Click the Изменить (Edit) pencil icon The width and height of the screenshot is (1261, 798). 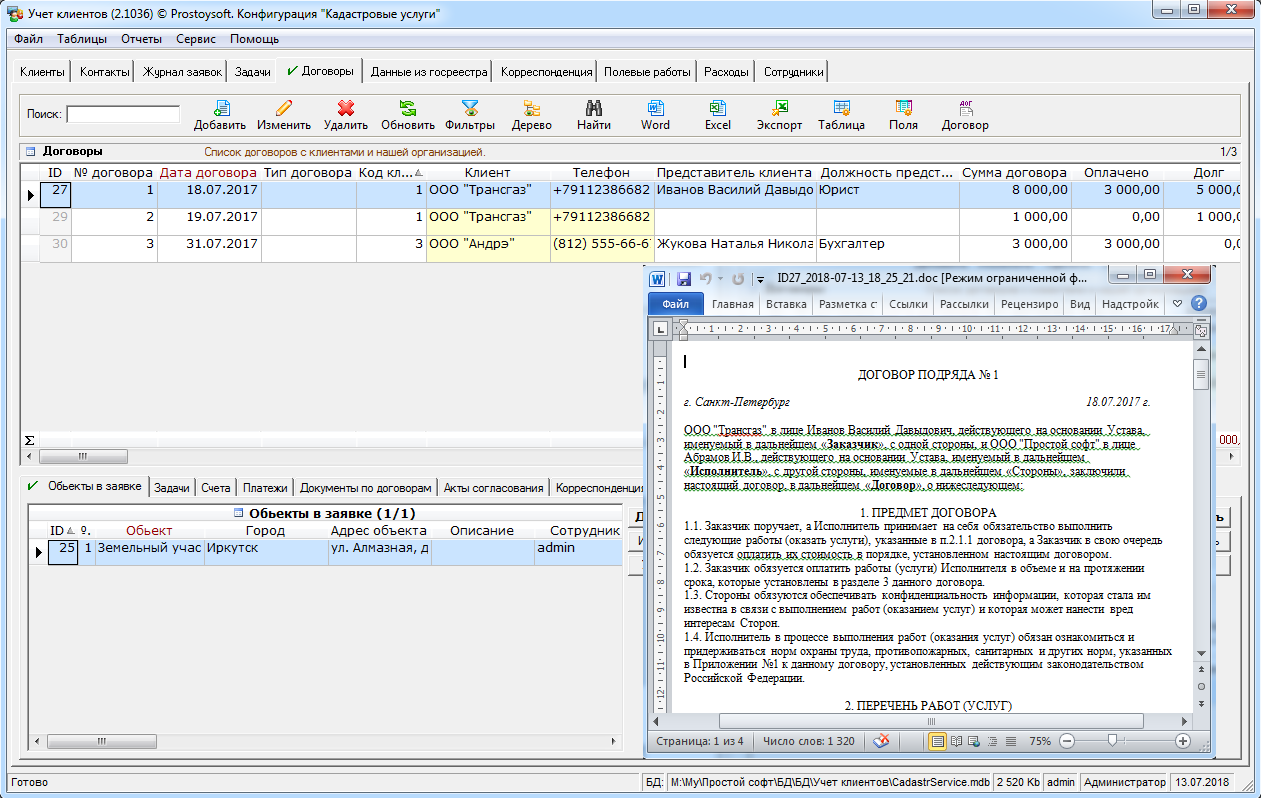[283, 109]
